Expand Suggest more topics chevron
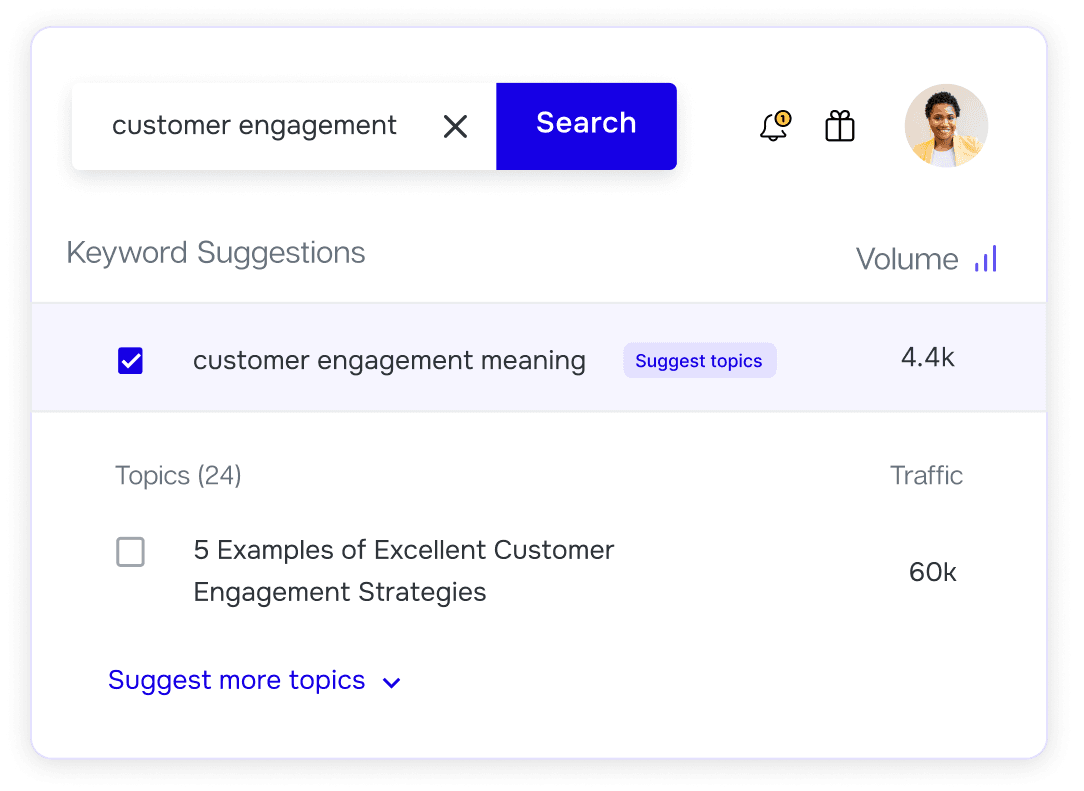The height and width of the screenshot is (791, 1084). 391,683
